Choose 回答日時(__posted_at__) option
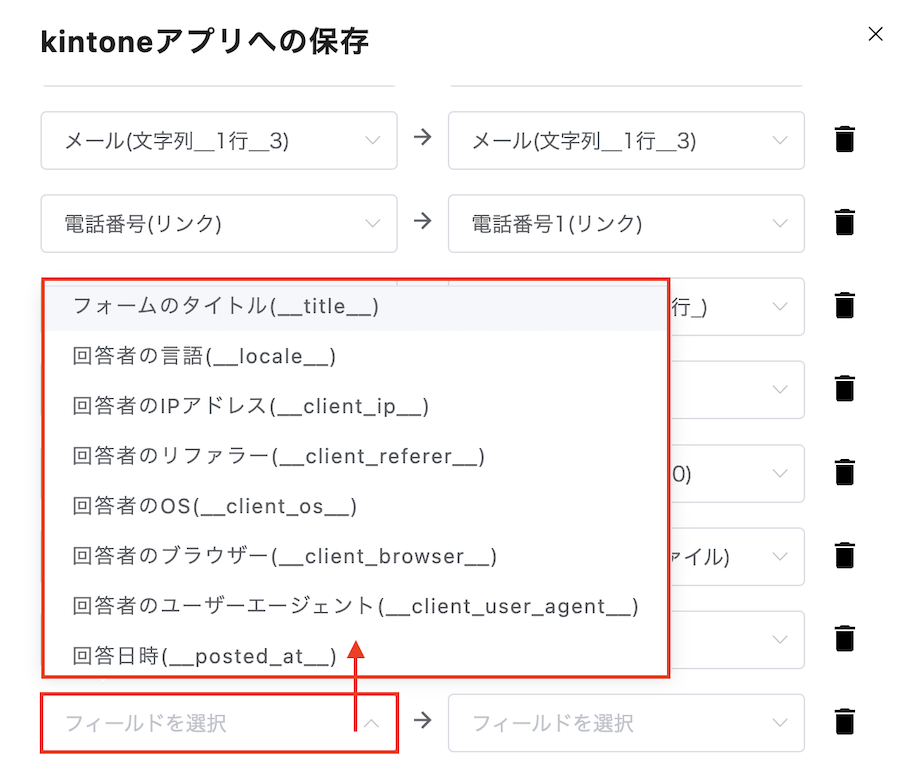 click(356, 654)
